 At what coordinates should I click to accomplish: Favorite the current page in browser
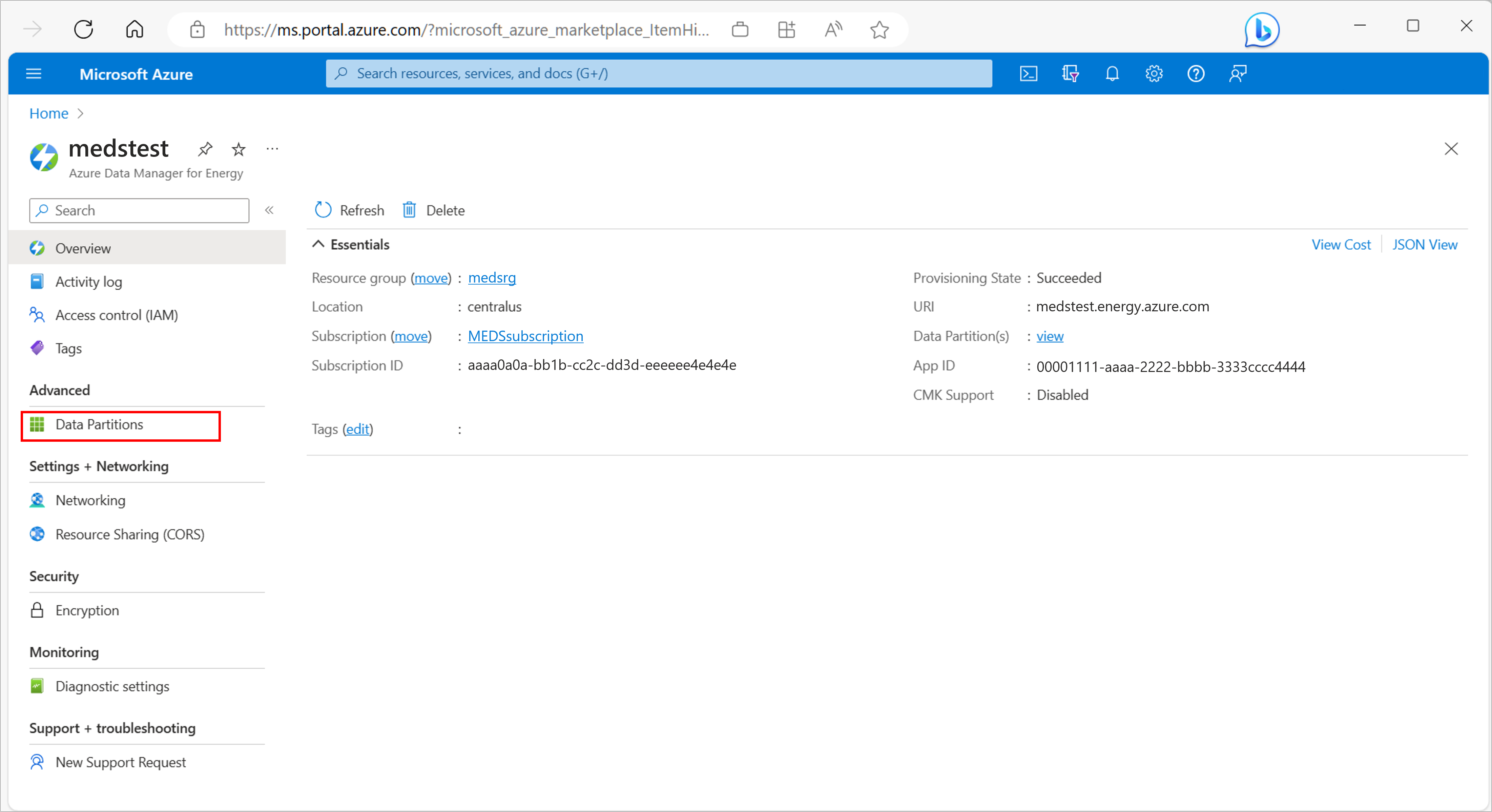pyautogui.click(x=879, y=30)
